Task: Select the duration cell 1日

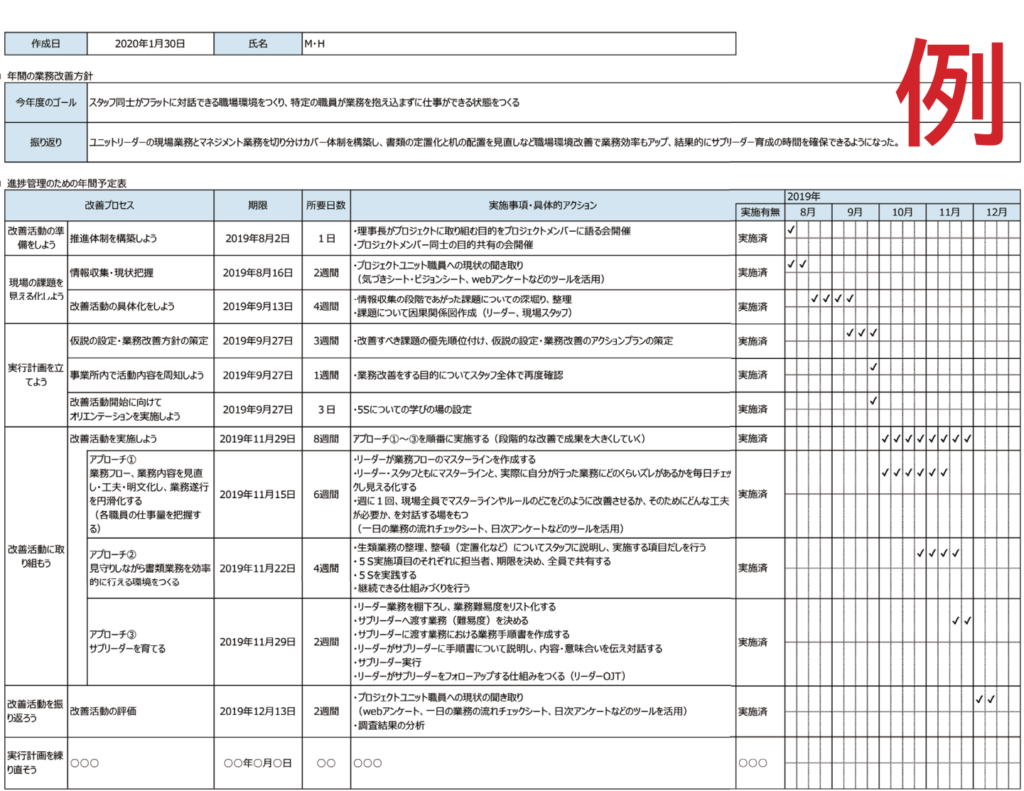Action: point(326,238)
